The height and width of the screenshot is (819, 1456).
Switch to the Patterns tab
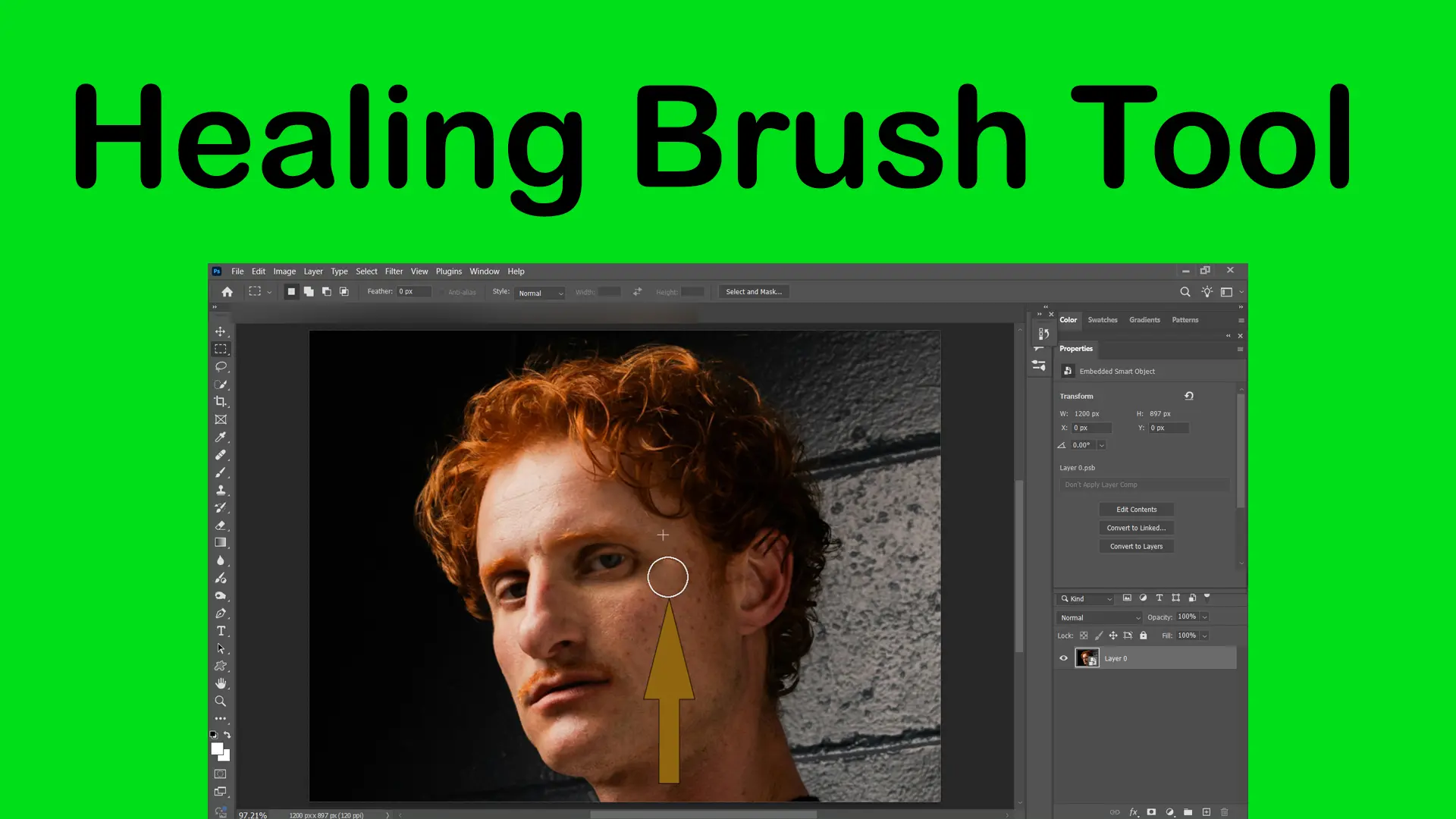tap(1185, 320)
